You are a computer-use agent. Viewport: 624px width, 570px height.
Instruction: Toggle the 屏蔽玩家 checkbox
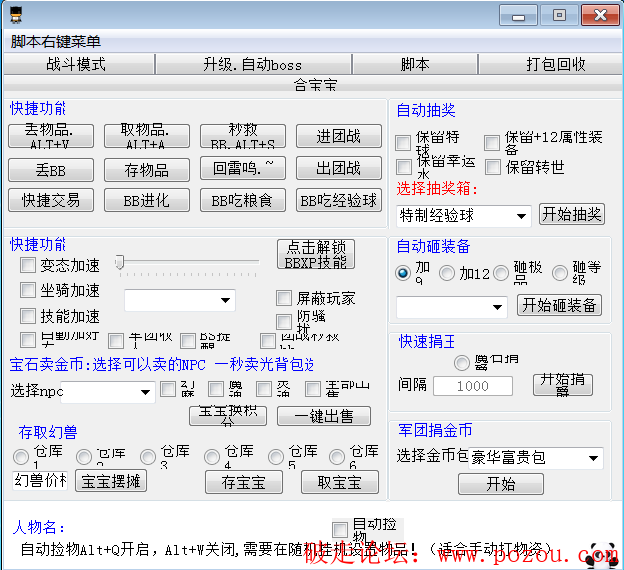pyautogui.click(x=284, y=298)
